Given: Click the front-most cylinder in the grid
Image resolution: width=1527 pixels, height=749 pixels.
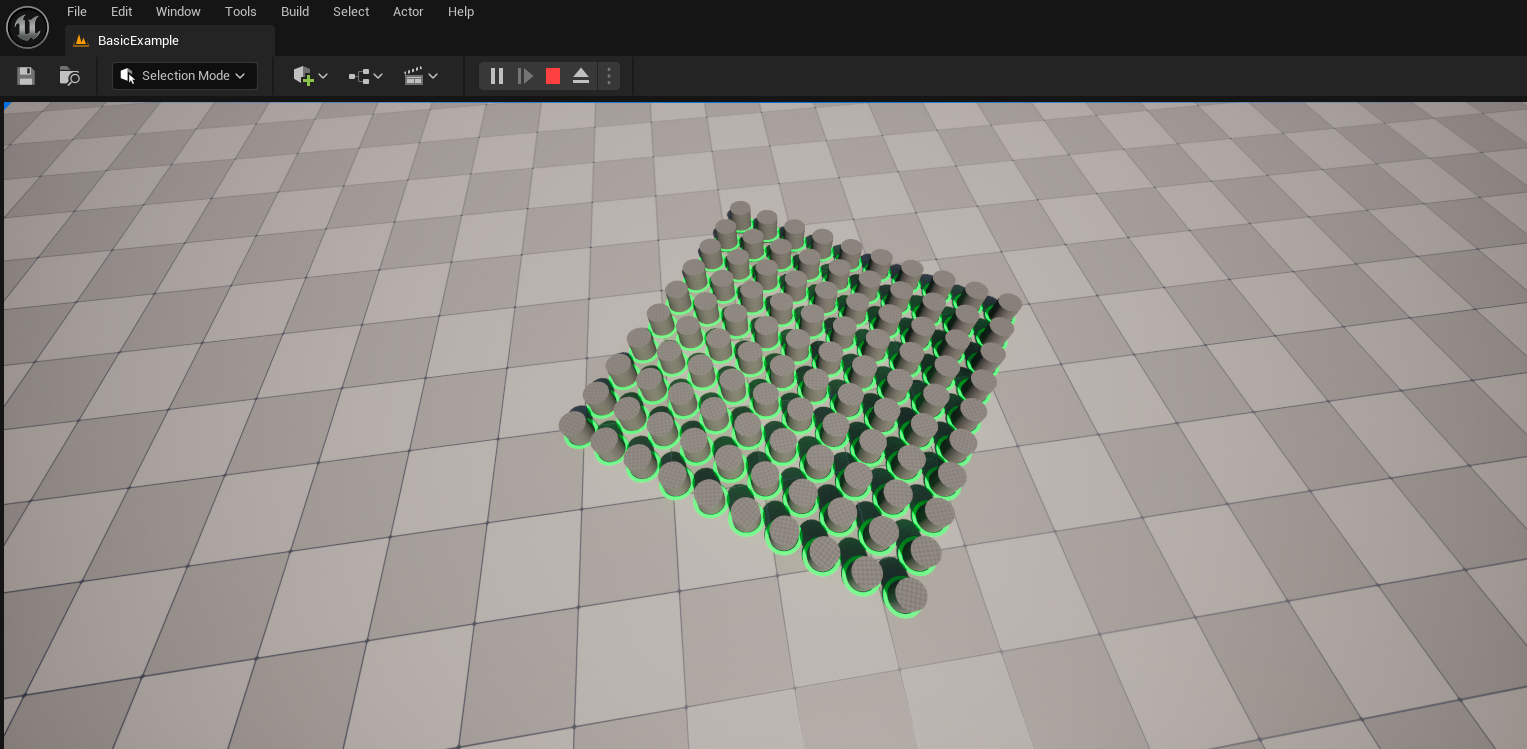Looking at the screenshot, I should click(x=908, y=596).
